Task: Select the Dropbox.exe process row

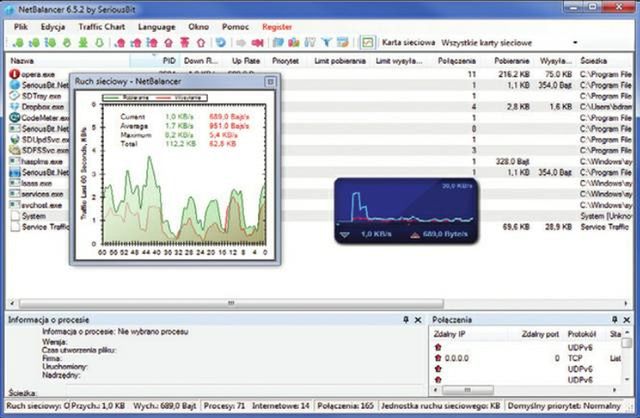Action: click(320, 107)
